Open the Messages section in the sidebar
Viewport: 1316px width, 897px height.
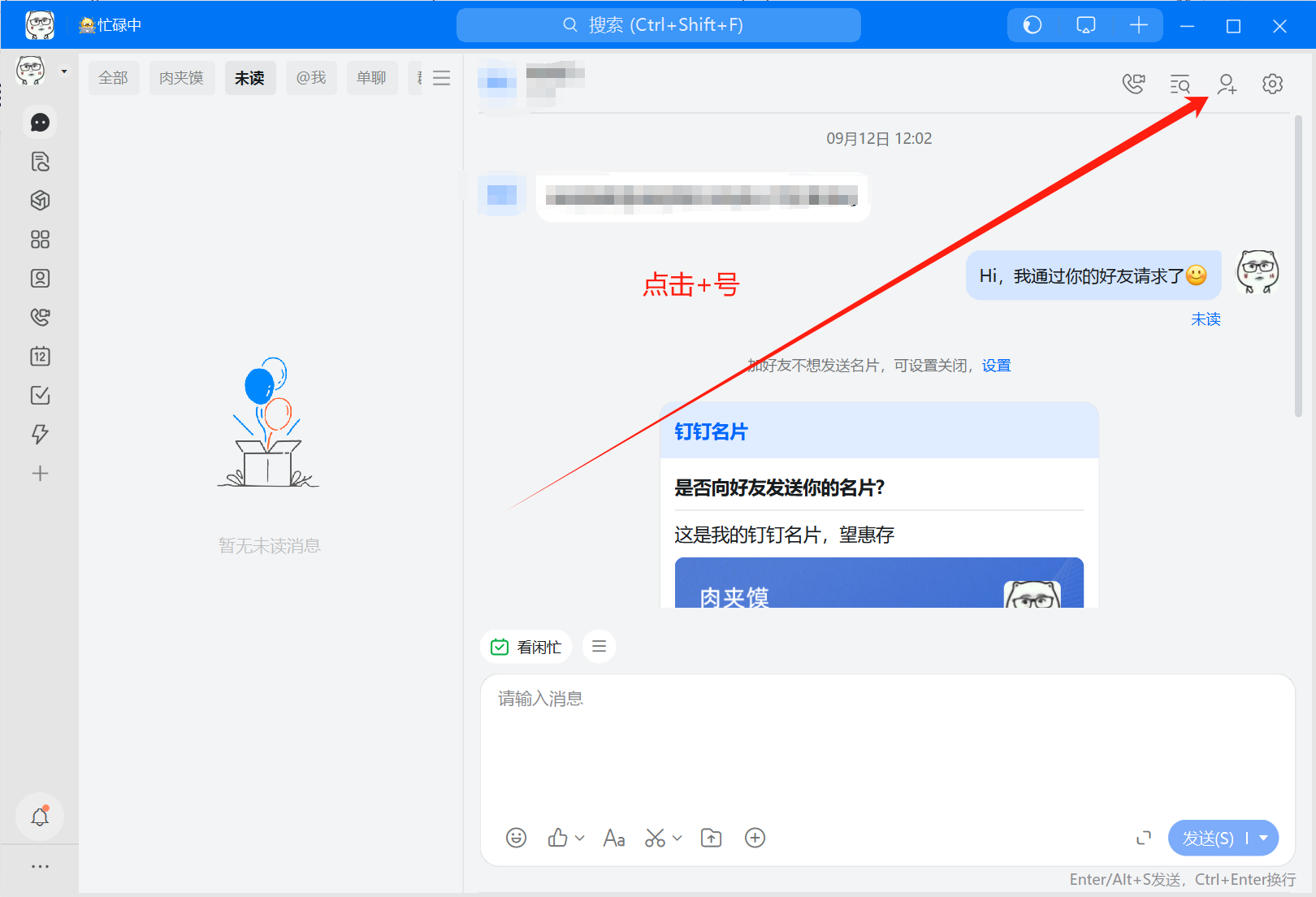pos(40,123)
